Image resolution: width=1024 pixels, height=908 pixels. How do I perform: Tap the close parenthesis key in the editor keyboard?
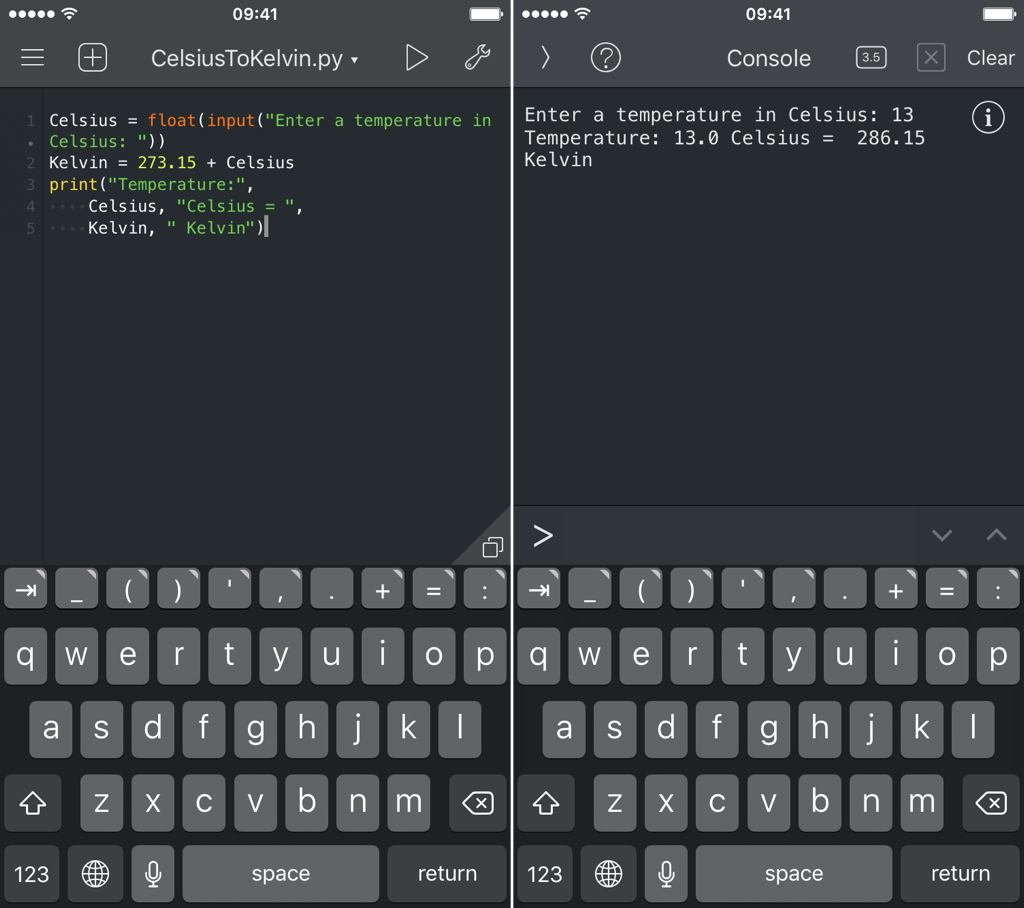(178, 590)
